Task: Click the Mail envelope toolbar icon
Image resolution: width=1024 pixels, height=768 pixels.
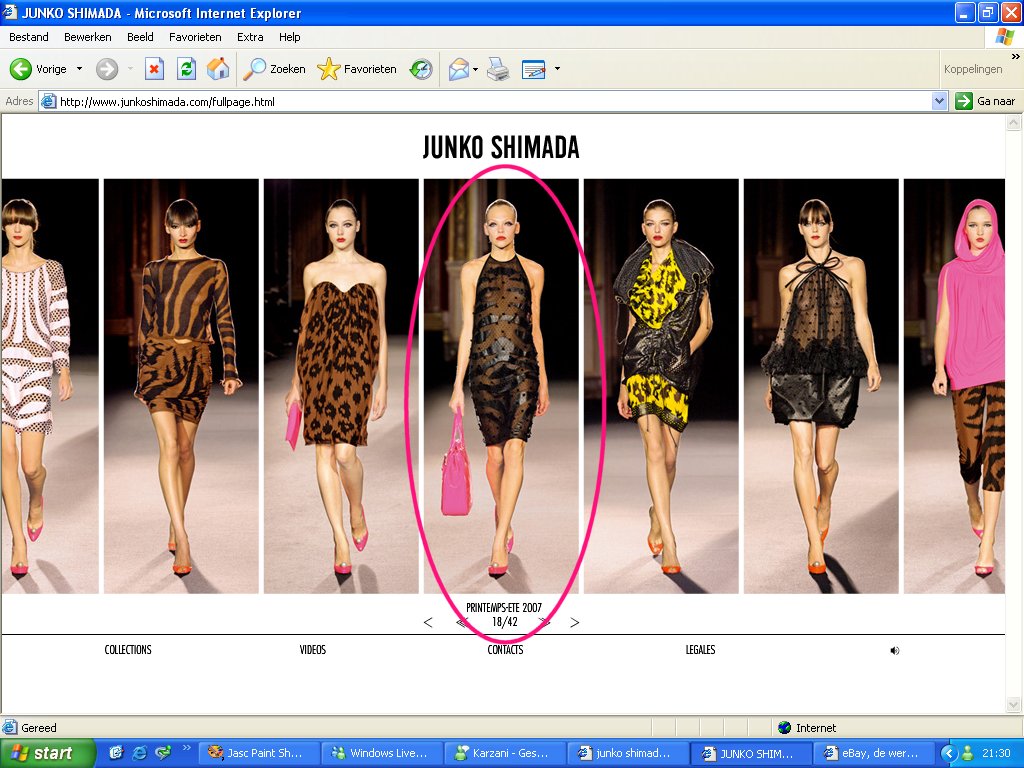Action: tap(459, 69)
